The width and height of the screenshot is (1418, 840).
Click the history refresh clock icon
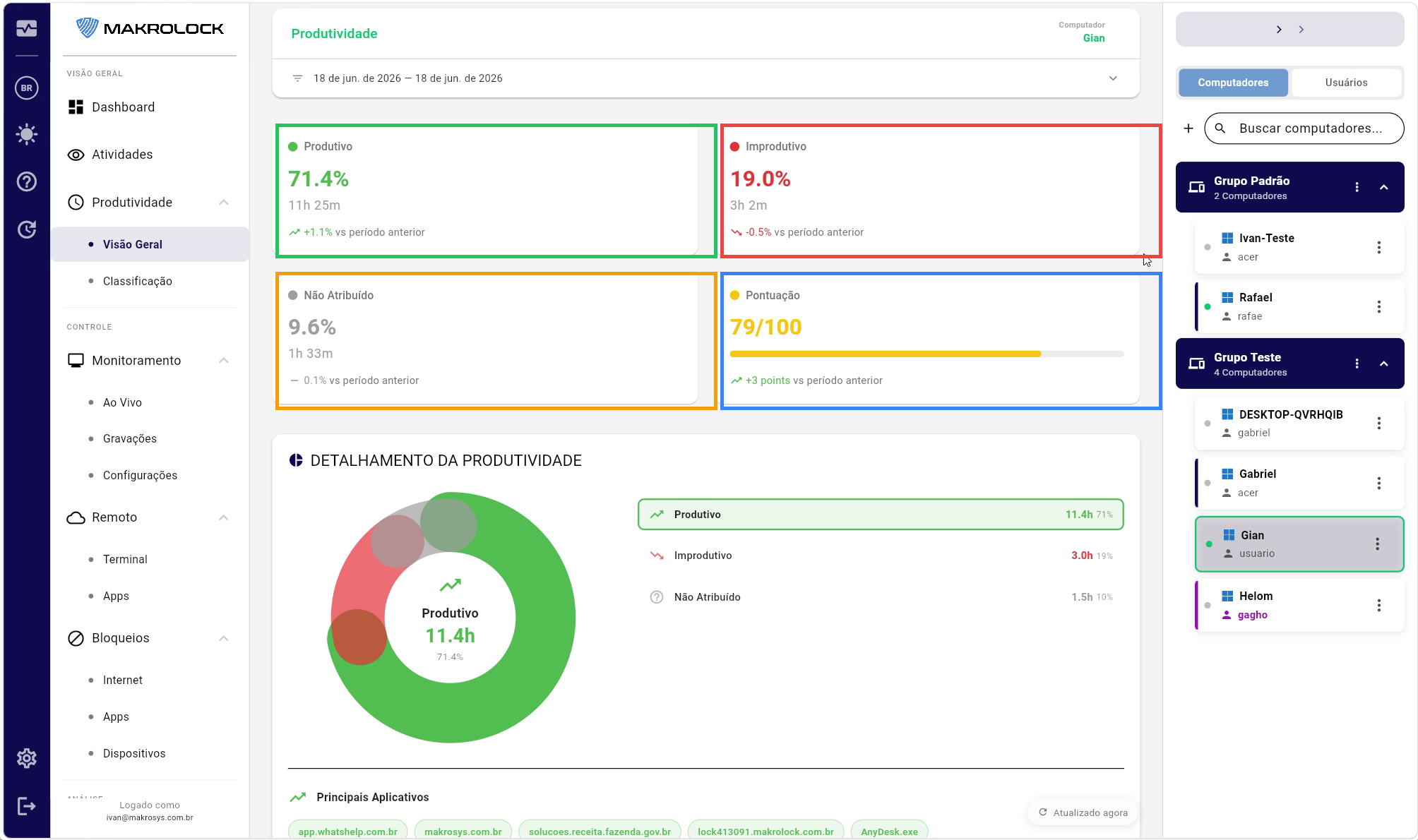[x=27, y=229]
